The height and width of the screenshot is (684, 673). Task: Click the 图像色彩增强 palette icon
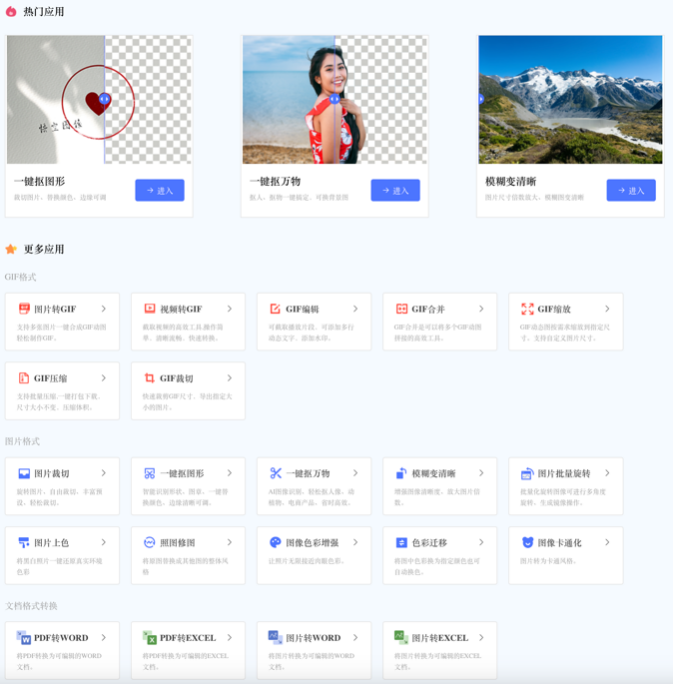[x=275, y=542]
